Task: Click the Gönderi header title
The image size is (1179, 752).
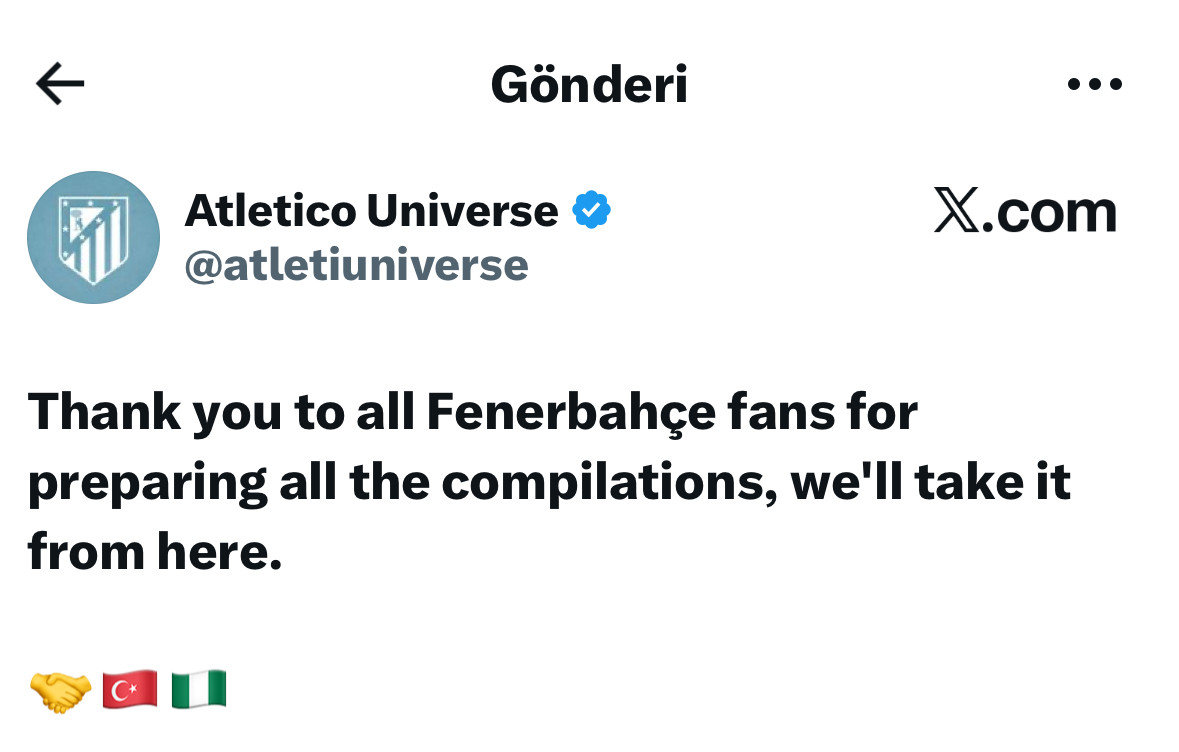Action: (589, 85)
